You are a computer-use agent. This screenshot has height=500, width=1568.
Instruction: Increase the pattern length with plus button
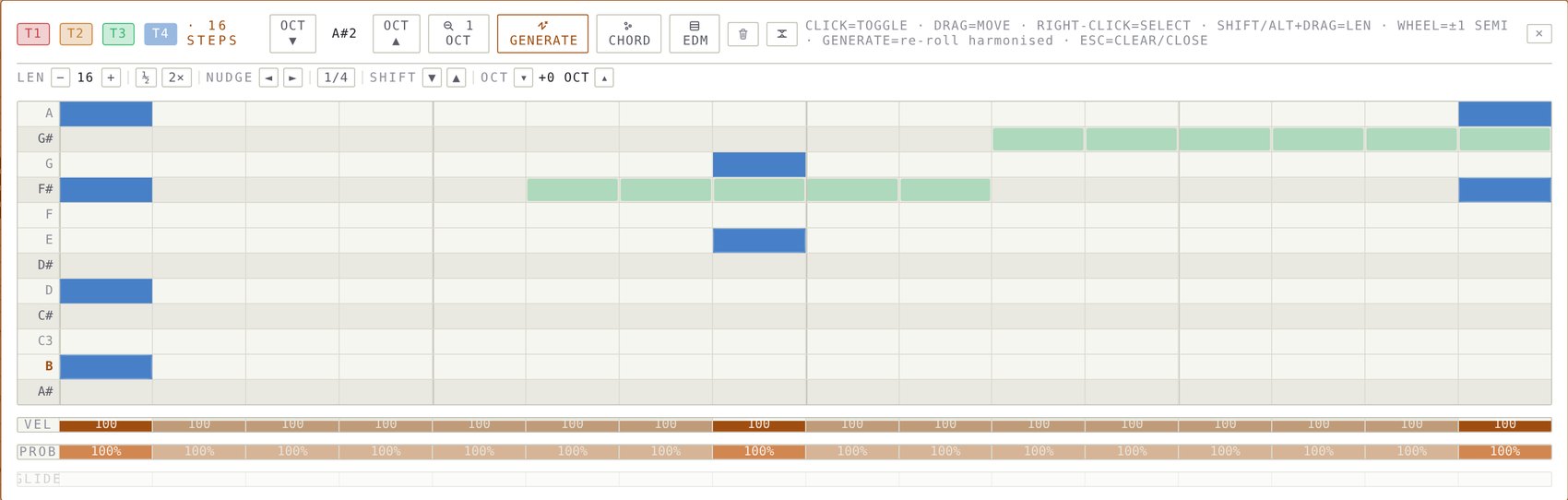coord(111,77)
